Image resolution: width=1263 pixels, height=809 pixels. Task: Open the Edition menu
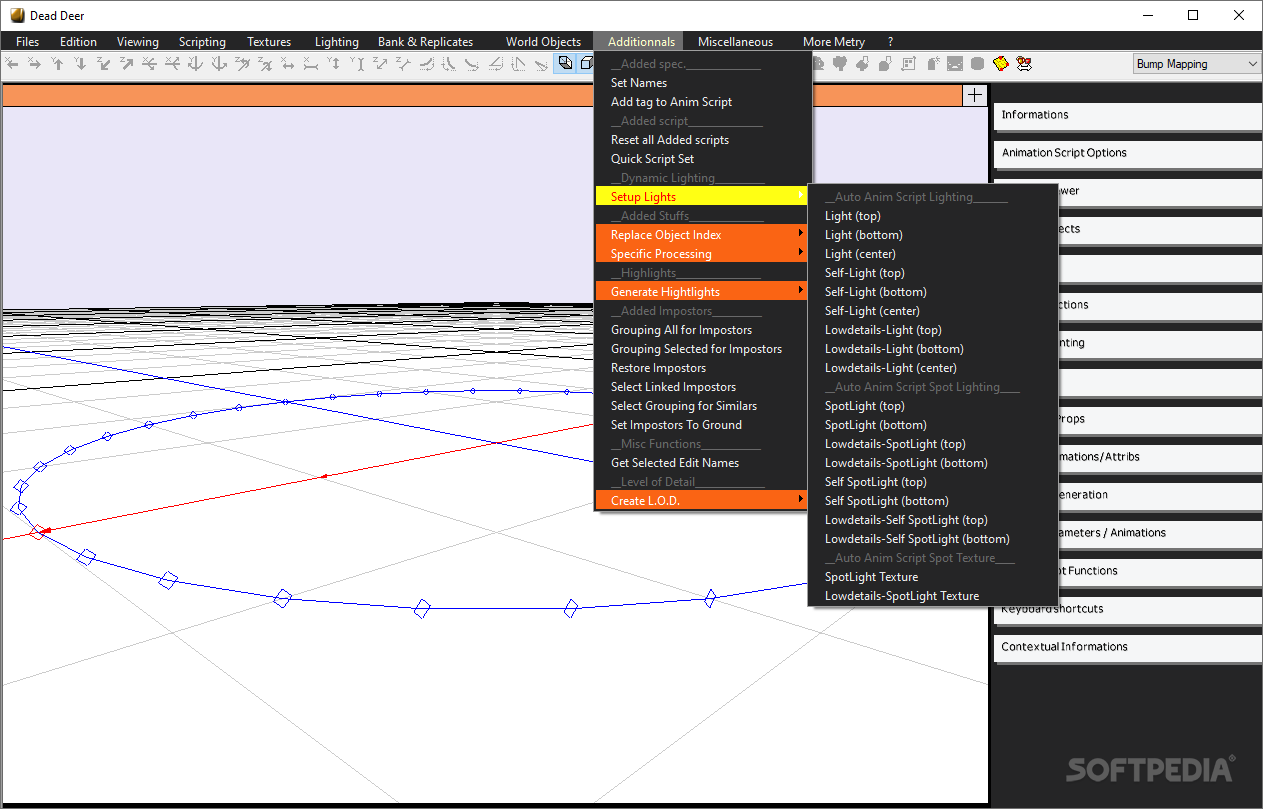78,42
